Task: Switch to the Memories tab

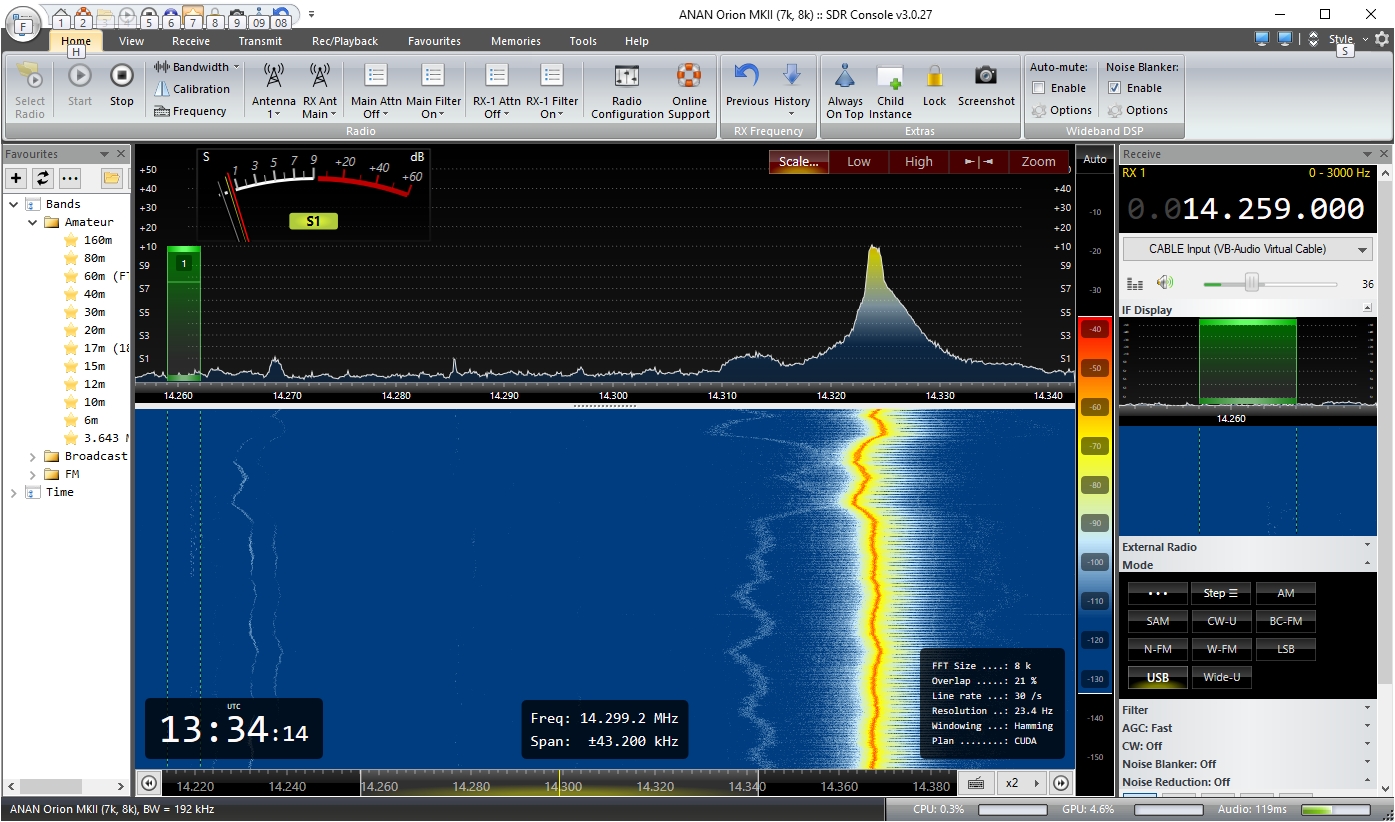Action: [515, 41]
